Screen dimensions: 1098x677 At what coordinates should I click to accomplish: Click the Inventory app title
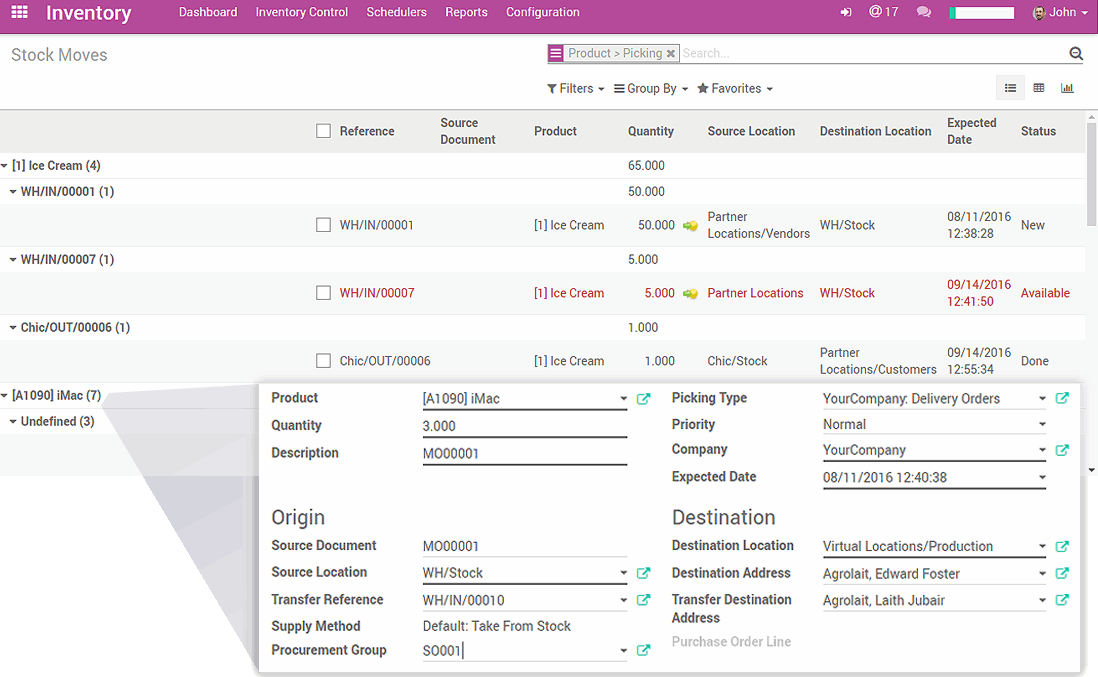click(x=88, y=13)
